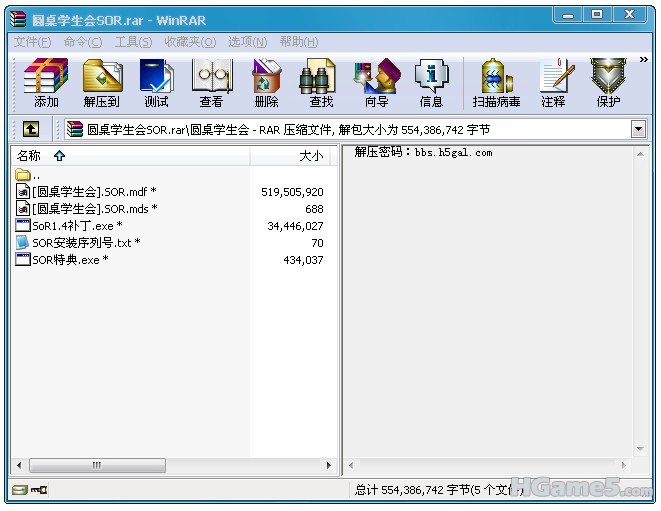
Task: Click comment pane scroll down arrow
Action: pos(640,449)
